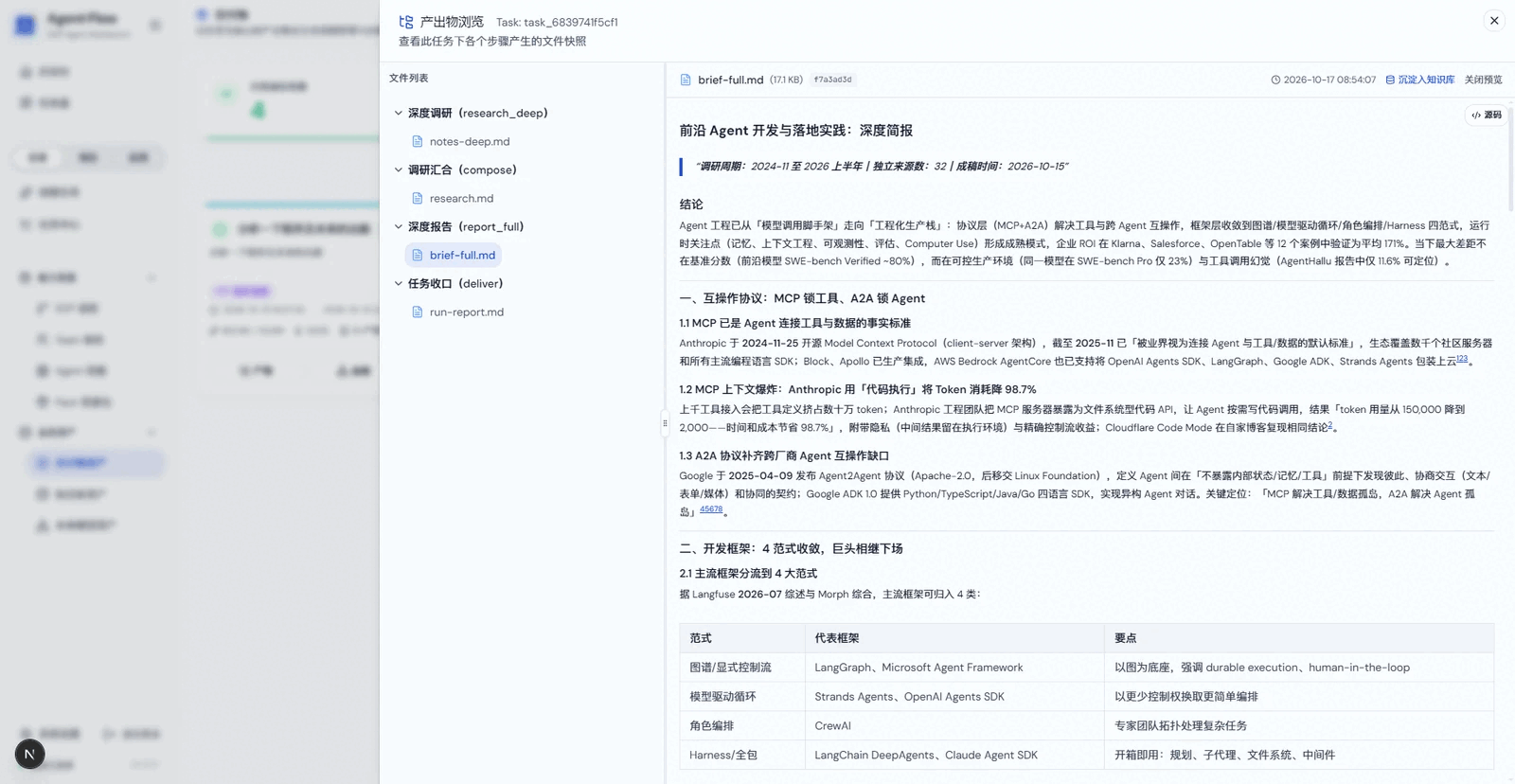This screenshot has height=784, width=1515.
Task: Click the 产出物浏览 tree icon in header
Action: (406, 22)
